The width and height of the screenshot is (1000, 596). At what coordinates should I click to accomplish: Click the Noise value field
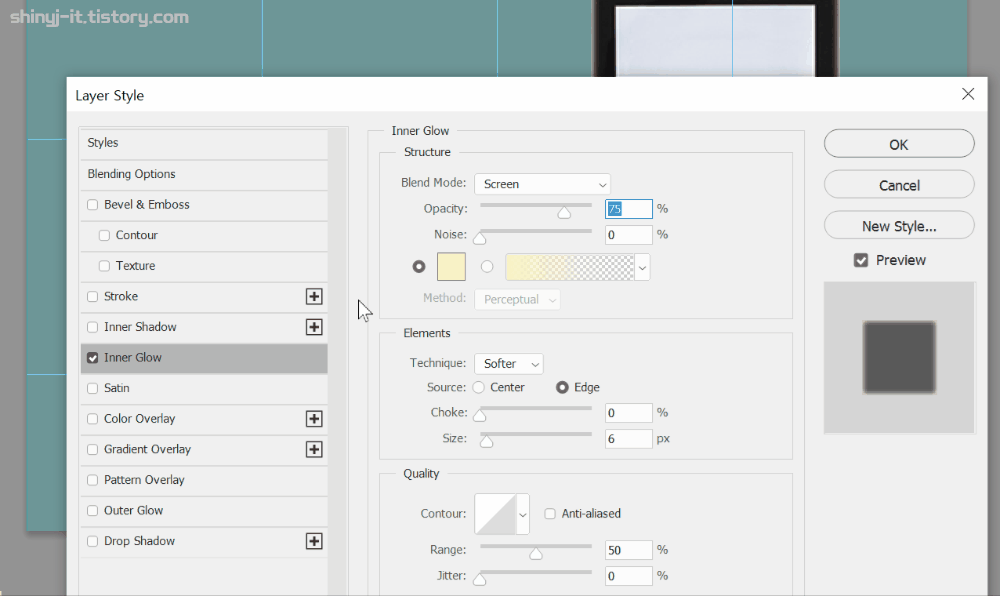629,235
